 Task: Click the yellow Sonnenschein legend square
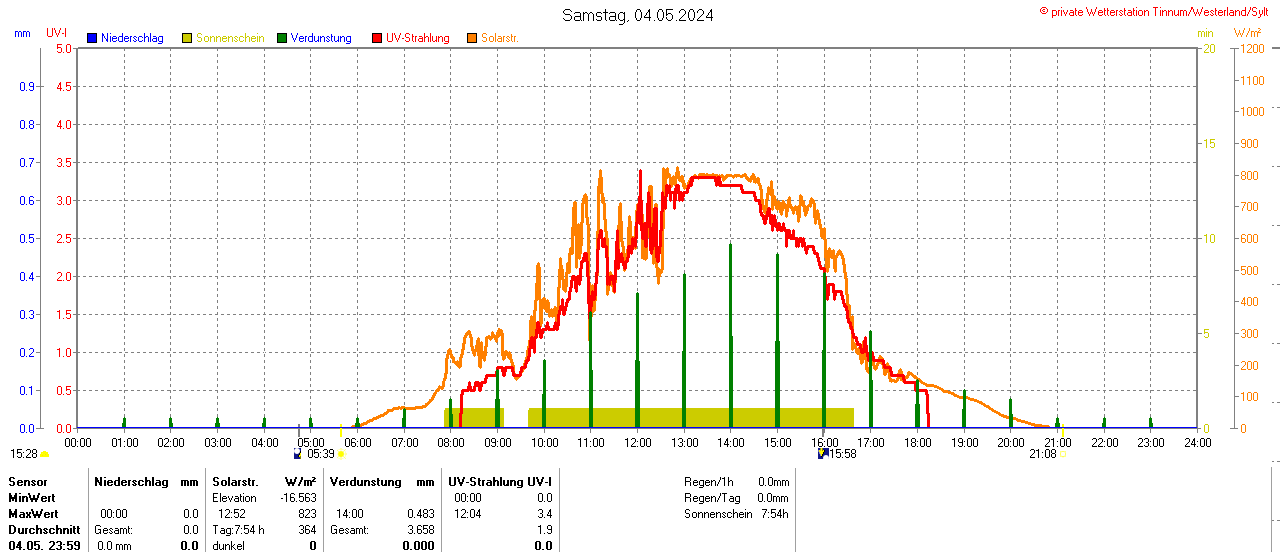[x=187, y=38]
